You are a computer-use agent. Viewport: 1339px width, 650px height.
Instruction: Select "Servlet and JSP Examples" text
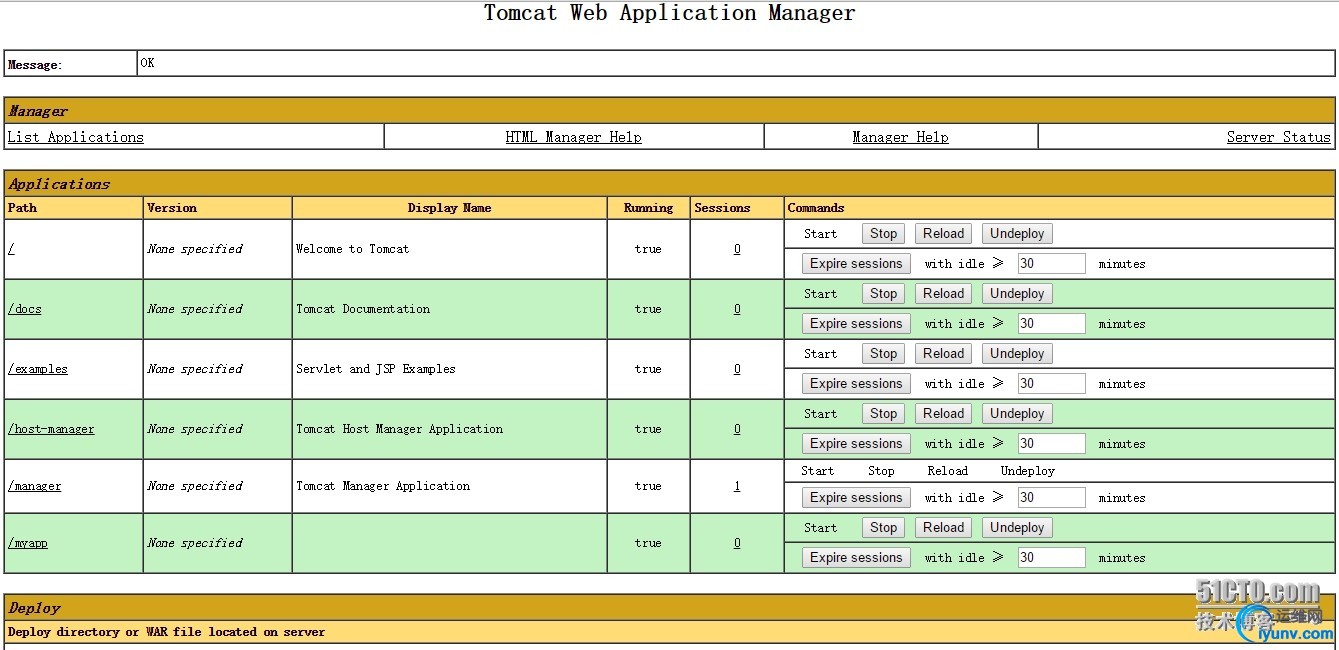376,369
